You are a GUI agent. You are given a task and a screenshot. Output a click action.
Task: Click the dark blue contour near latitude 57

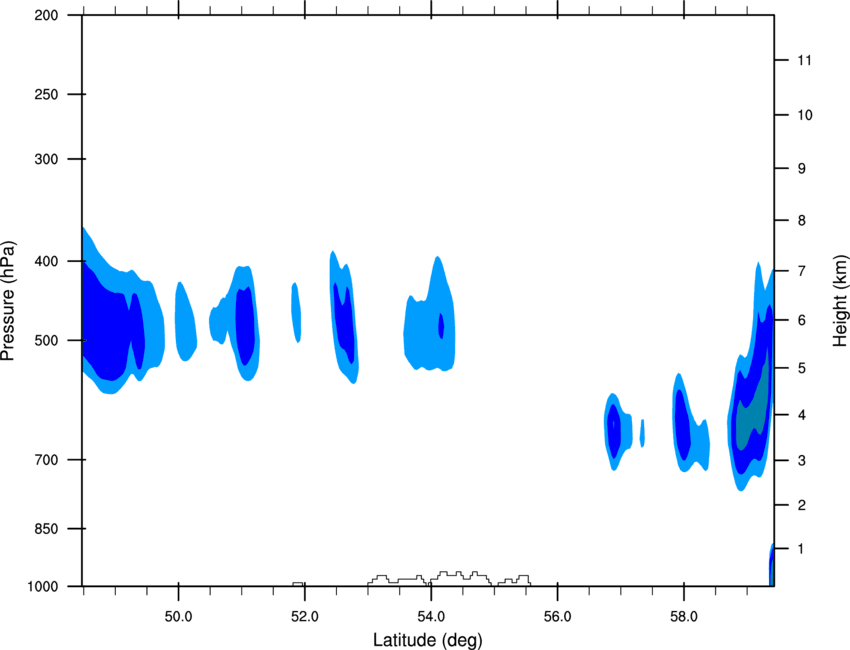614,428
